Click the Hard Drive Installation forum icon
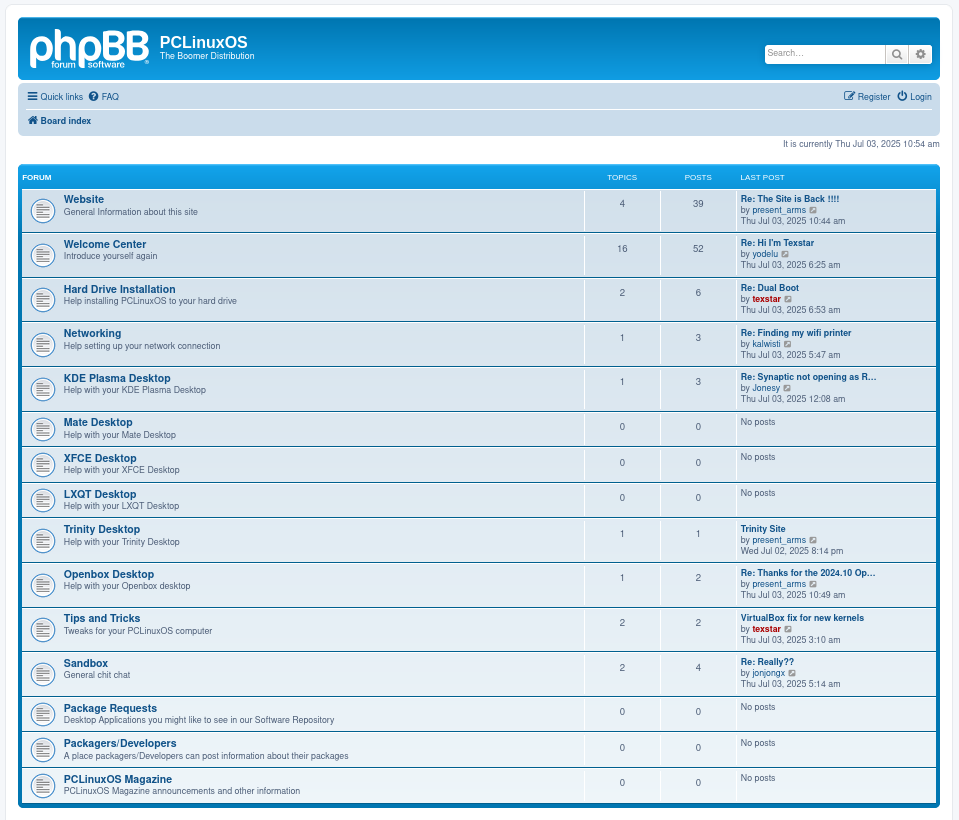 (43, 300)
